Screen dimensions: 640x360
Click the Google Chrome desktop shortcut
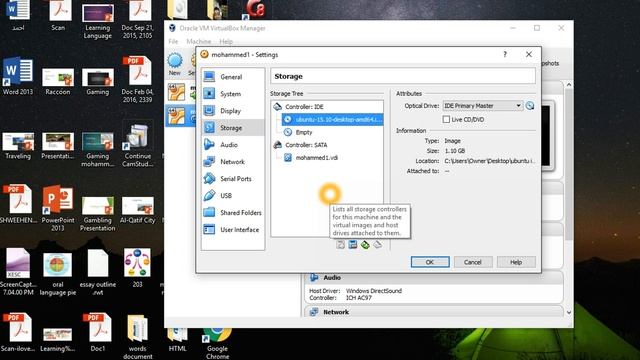pyautogui.click(x=217, y=343)
